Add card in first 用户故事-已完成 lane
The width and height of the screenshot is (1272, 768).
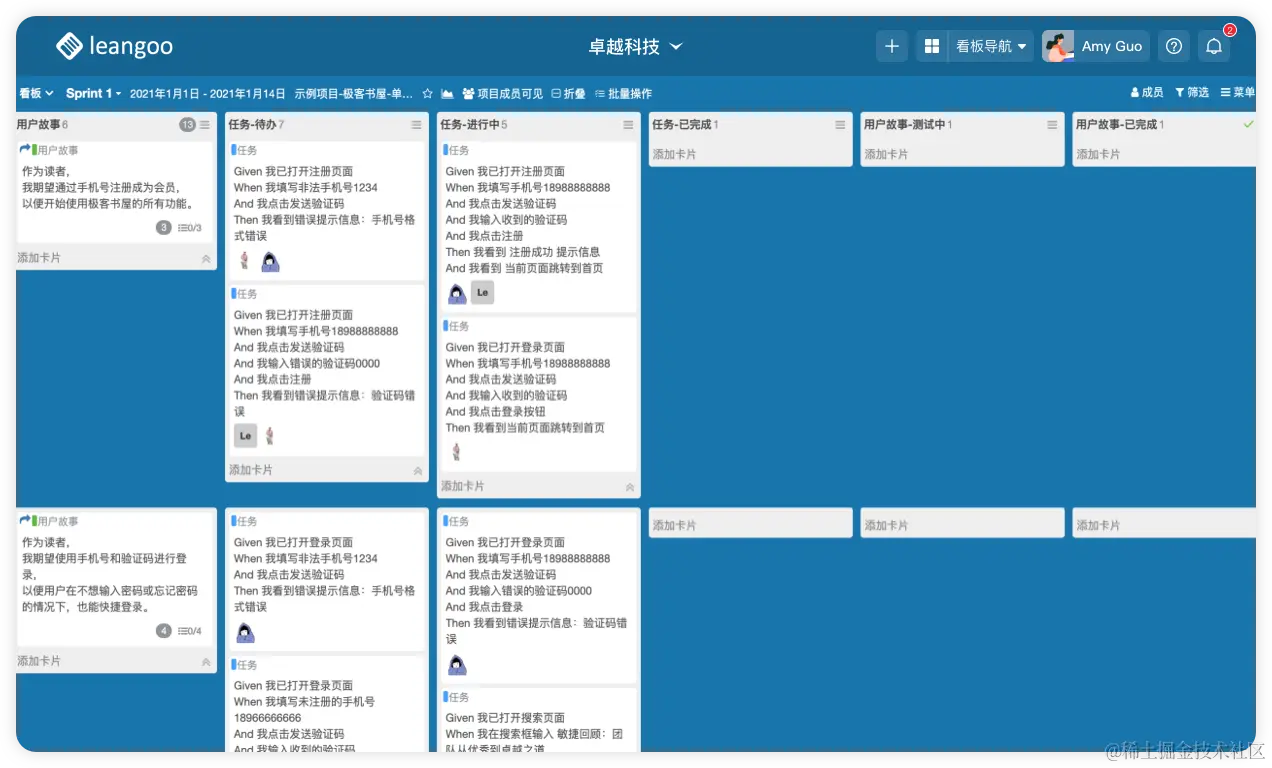(x=1099, y=155)
